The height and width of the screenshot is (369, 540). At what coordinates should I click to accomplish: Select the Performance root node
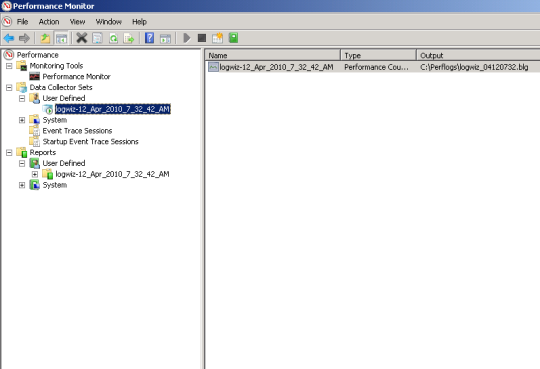click(x=38, y=55)
